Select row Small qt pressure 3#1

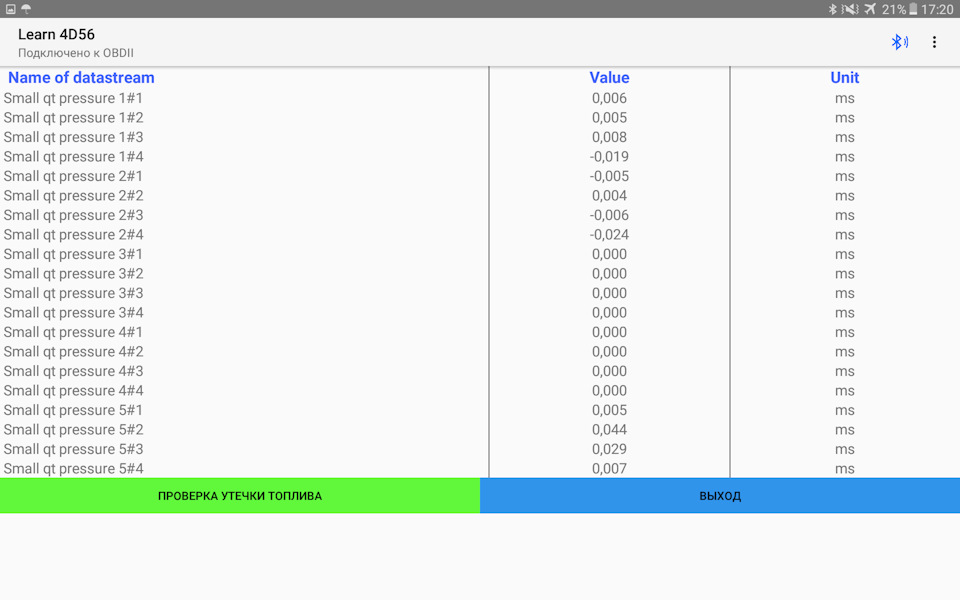480,254
